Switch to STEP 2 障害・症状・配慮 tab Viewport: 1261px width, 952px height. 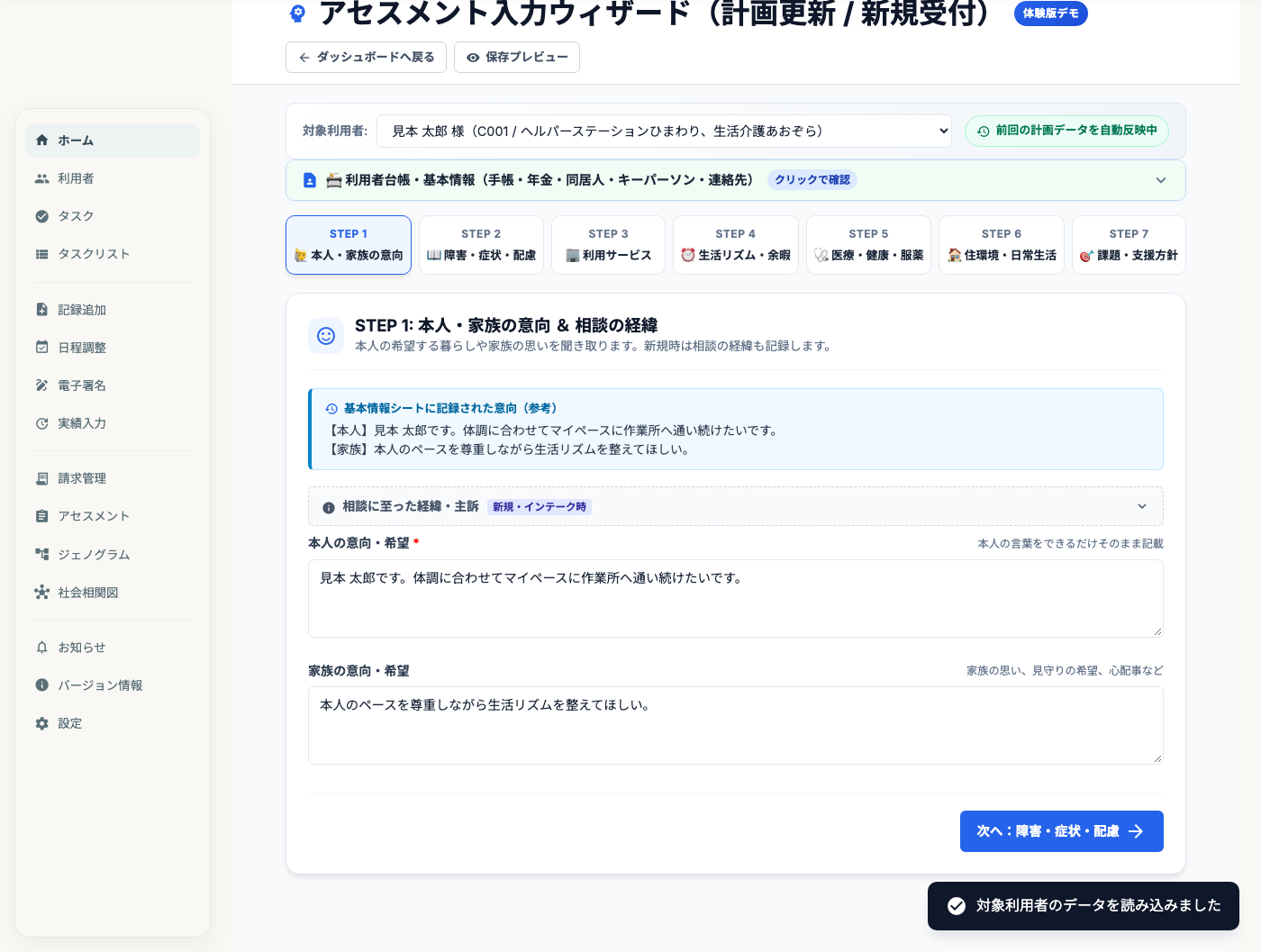pos(481,245)
